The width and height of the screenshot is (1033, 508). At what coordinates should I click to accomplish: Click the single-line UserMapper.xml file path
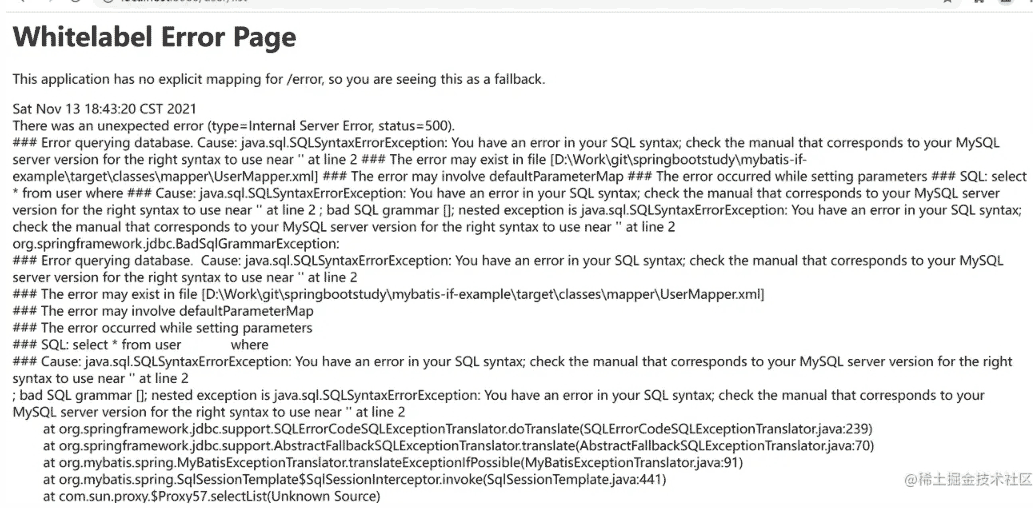389,294
